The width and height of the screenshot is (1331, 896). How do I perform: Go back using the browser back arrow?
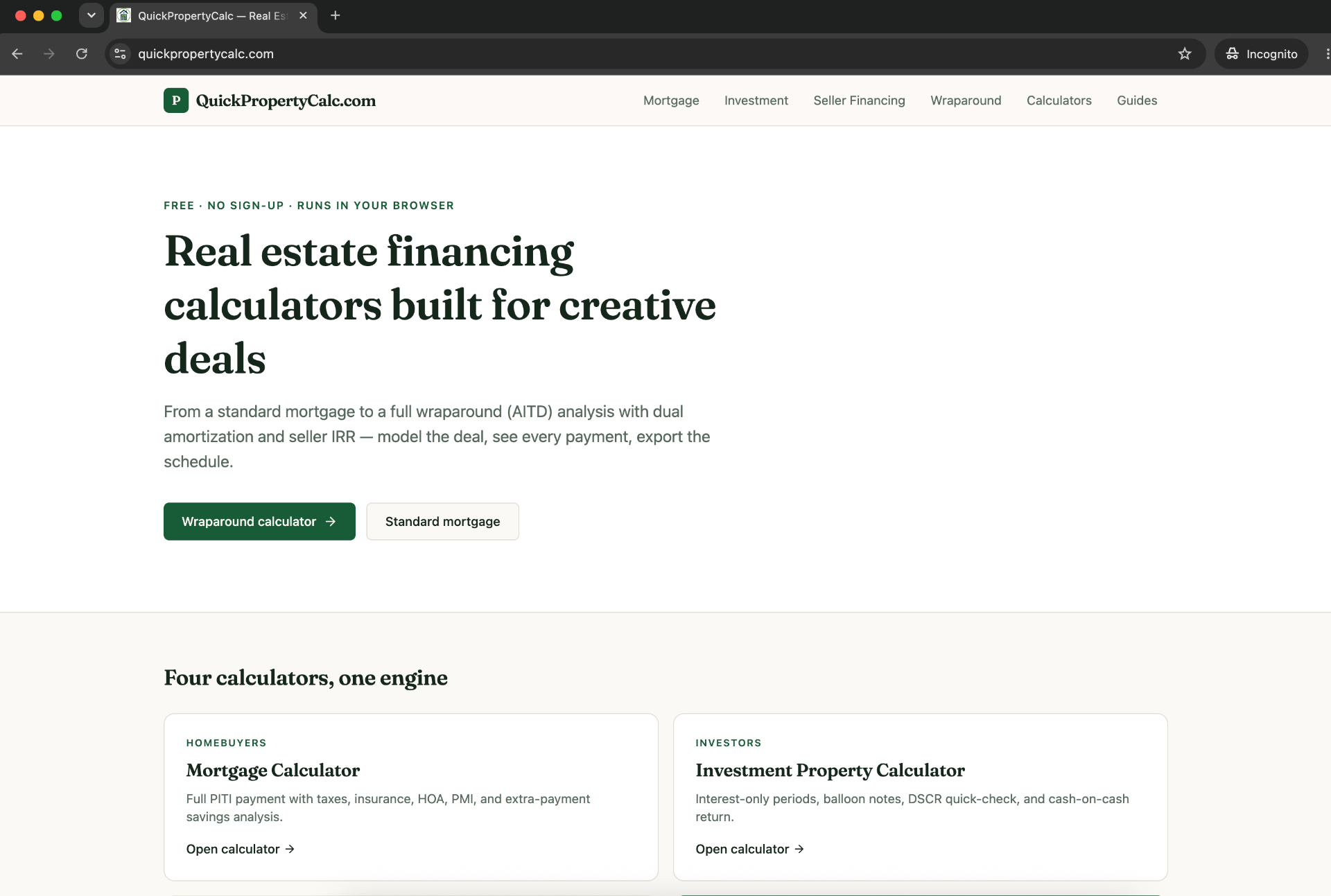click(17, 54)
